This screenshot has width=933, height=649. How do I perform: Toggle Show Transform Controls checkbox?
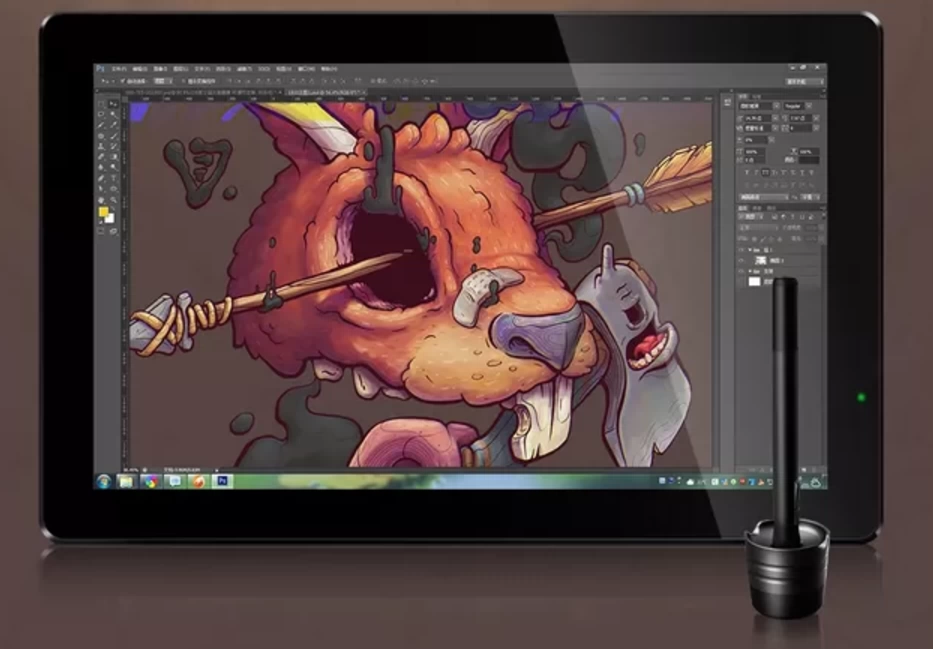(x=182, y=80)
